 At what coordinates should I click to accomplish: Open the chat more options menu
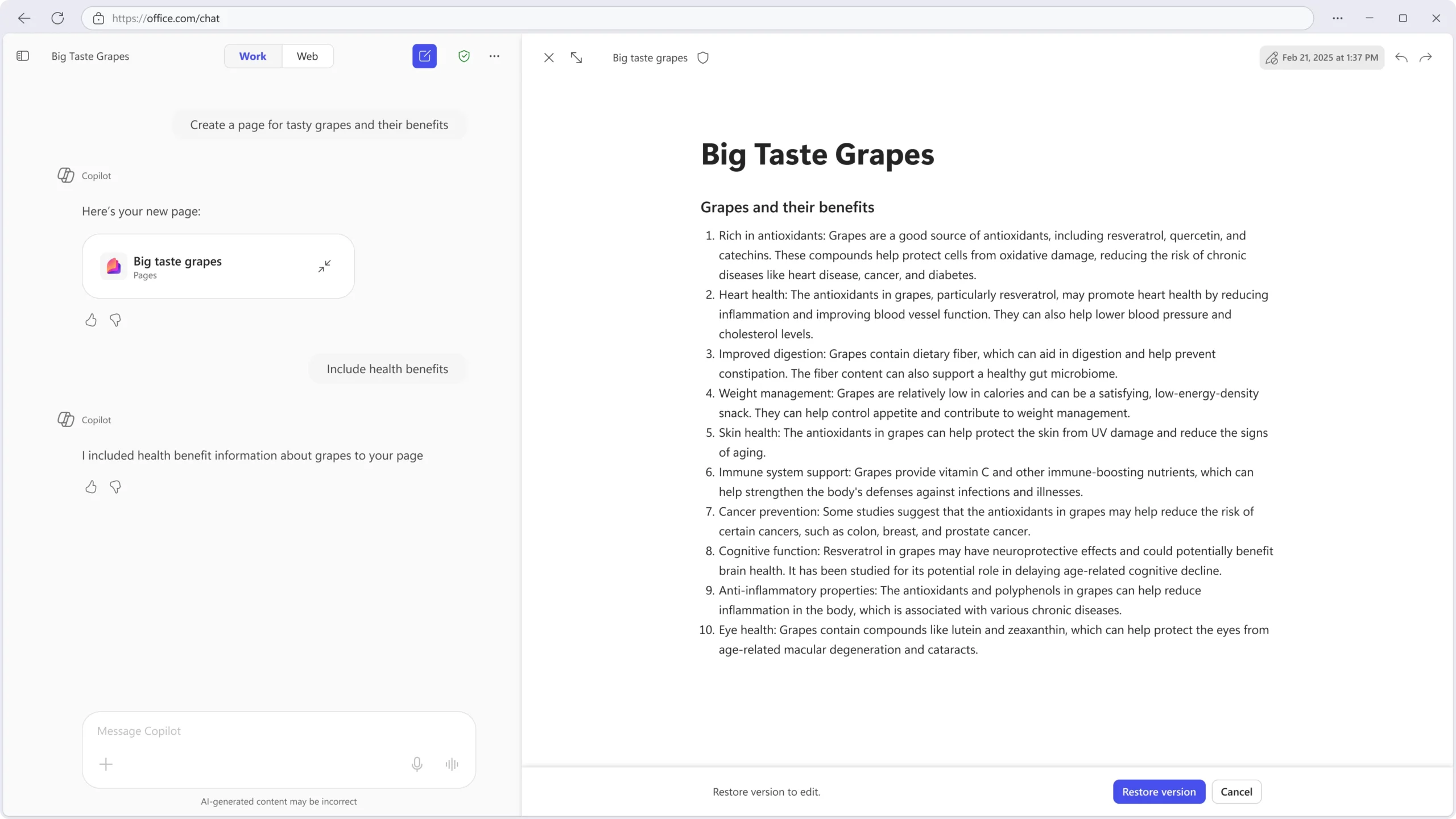[x=494, y=56]
